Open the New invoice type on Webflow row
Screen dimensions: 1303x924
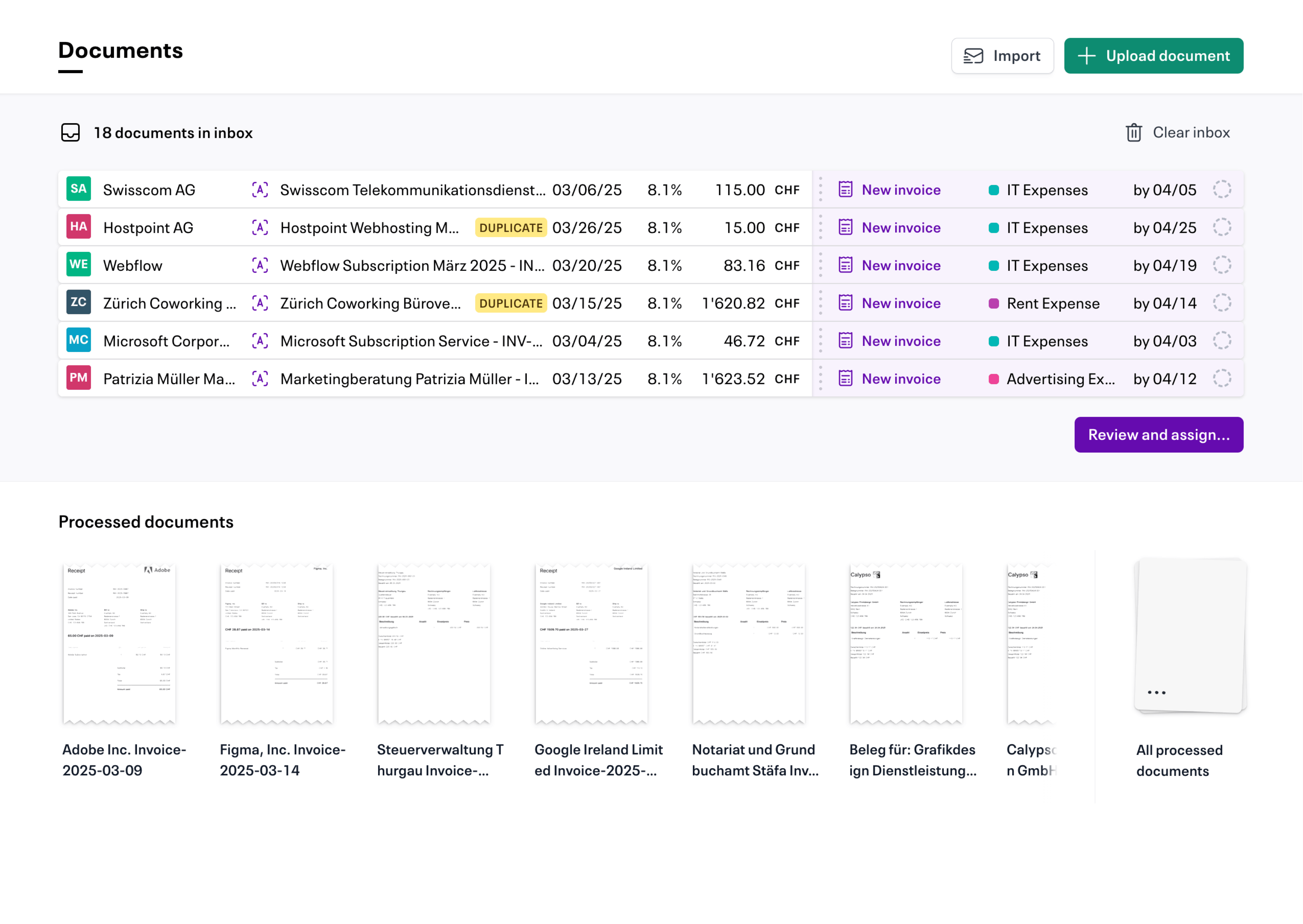[901, 265]
